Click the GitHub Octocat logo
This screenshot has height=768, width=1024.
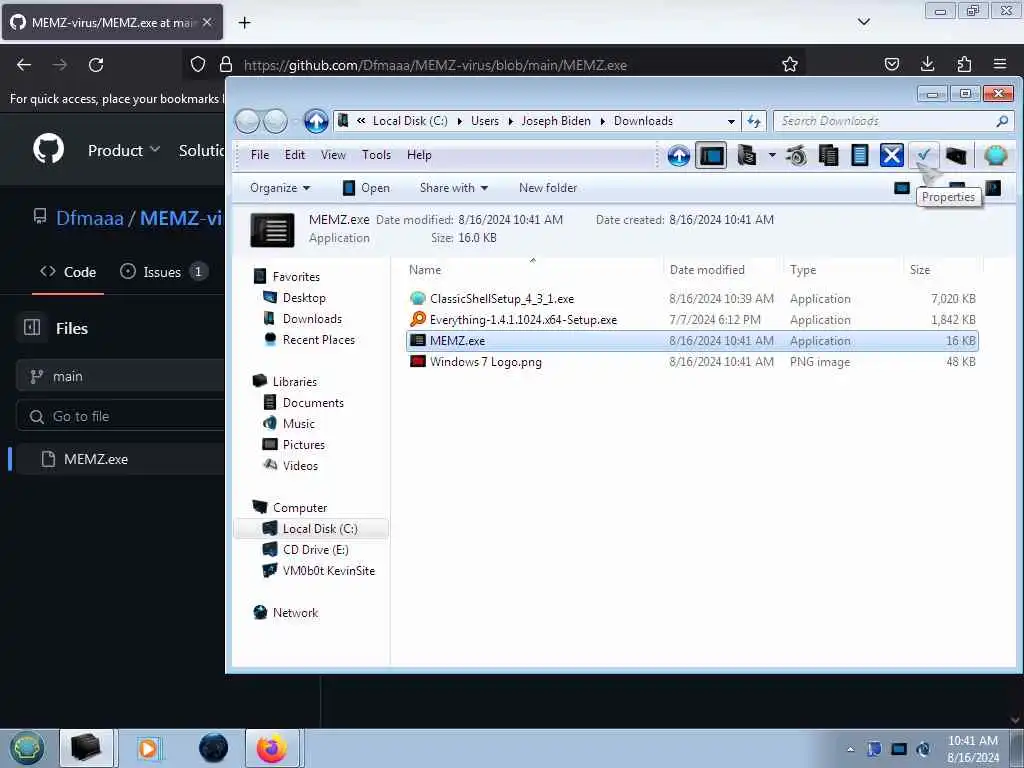pyautogui.click(x=48, y=149)
